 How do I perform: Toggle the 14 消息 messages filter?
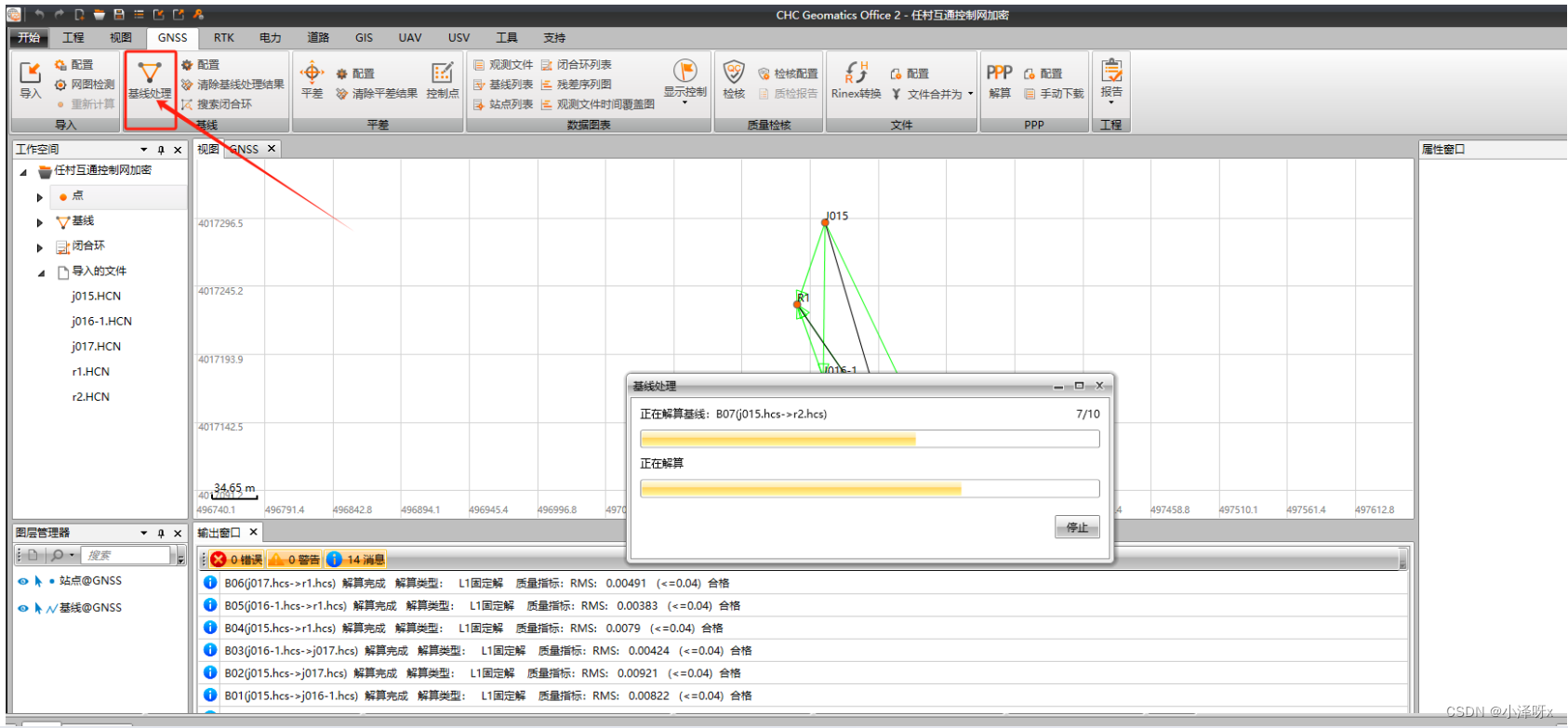pos(355,560)
